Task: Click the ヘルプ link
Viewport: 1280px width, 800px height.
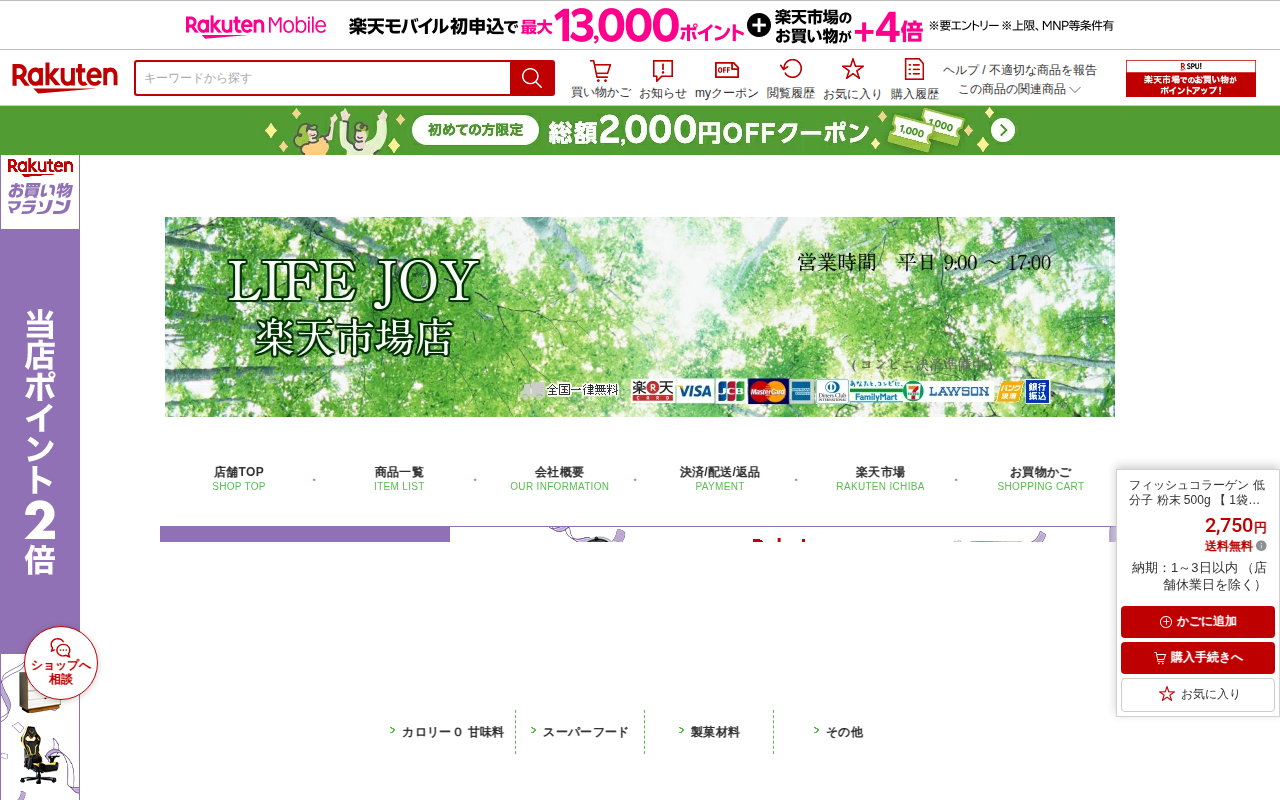Action: tap(961, 70)
